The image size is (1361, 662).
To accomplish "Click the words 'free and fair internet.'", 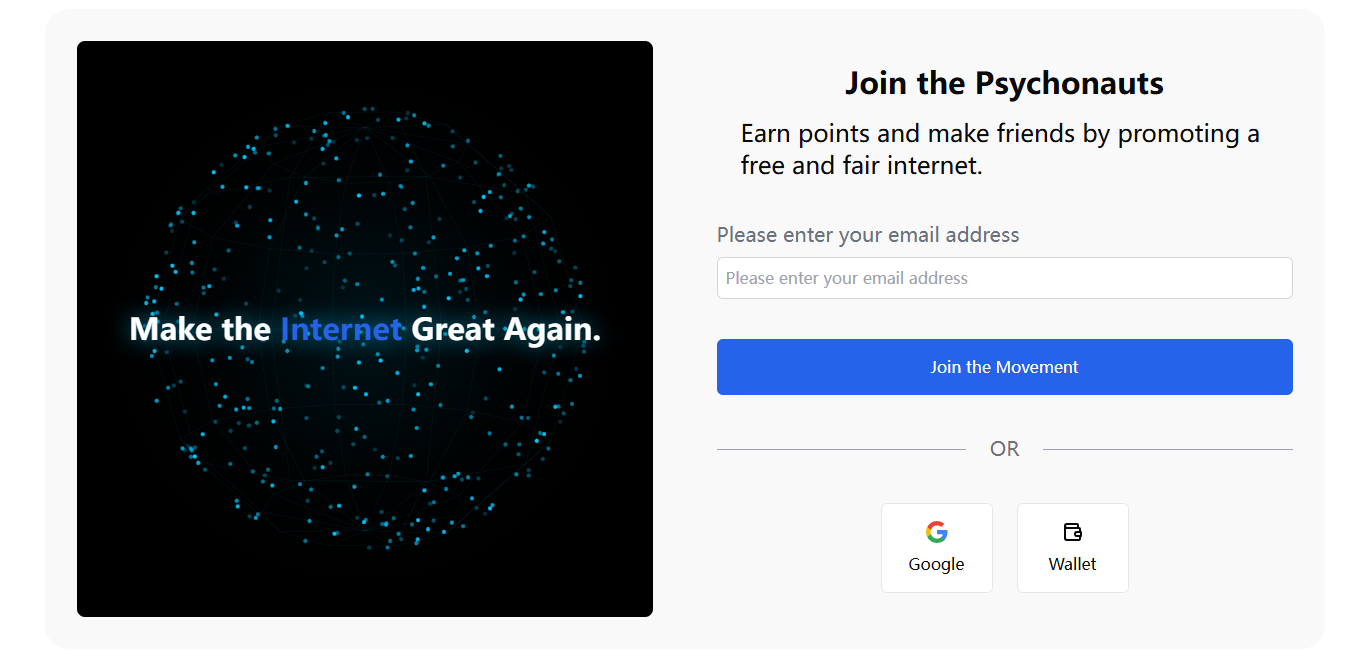I will 861,166.
